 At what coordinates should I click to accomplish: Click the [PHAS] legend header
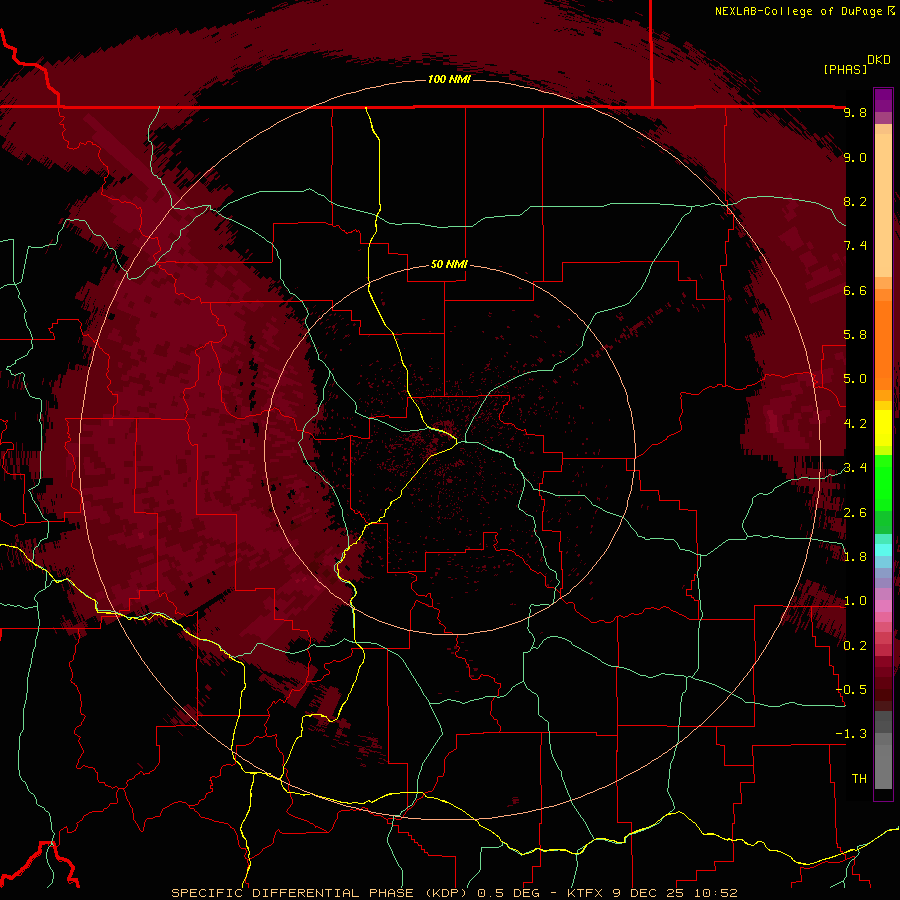[845, 69]
